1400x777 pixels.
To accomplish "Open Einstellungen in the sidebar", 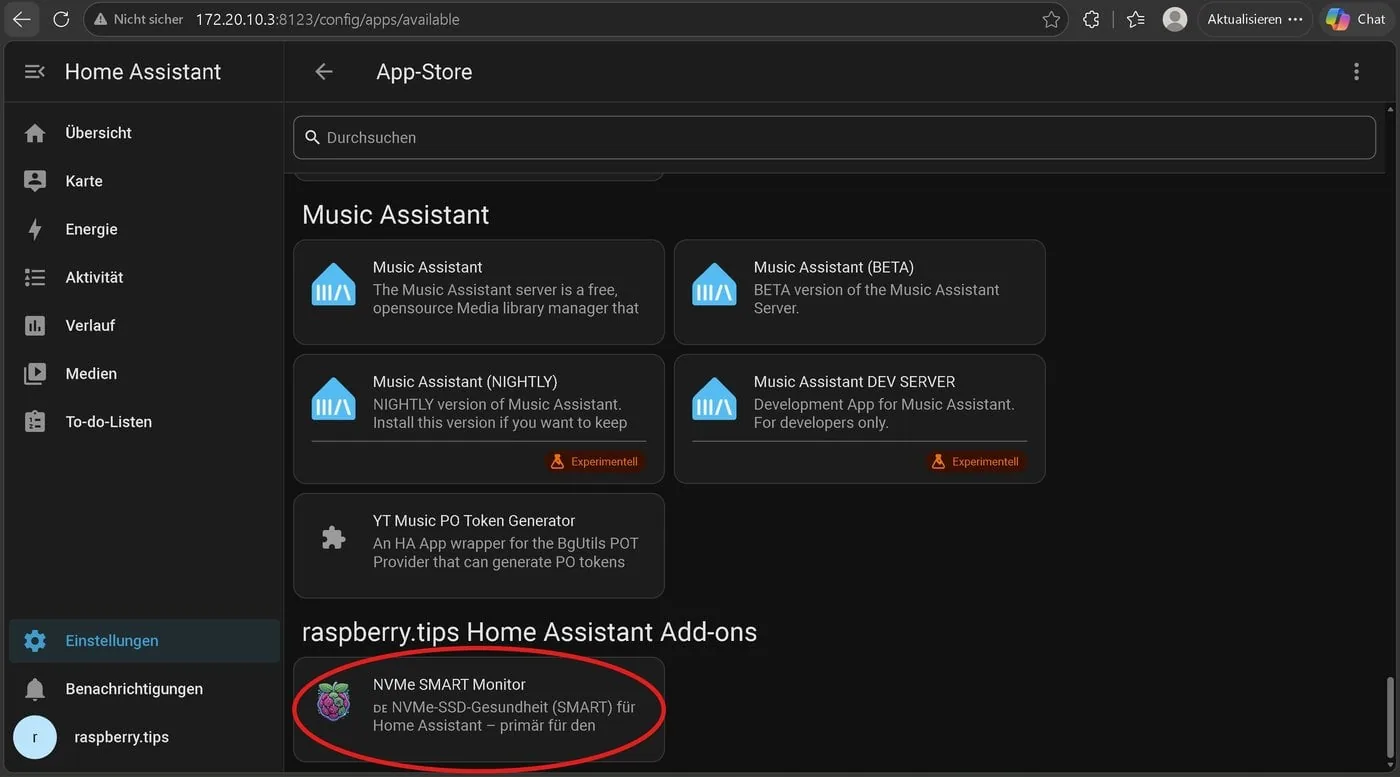I will pyautogui.click(x=144, y=641).
